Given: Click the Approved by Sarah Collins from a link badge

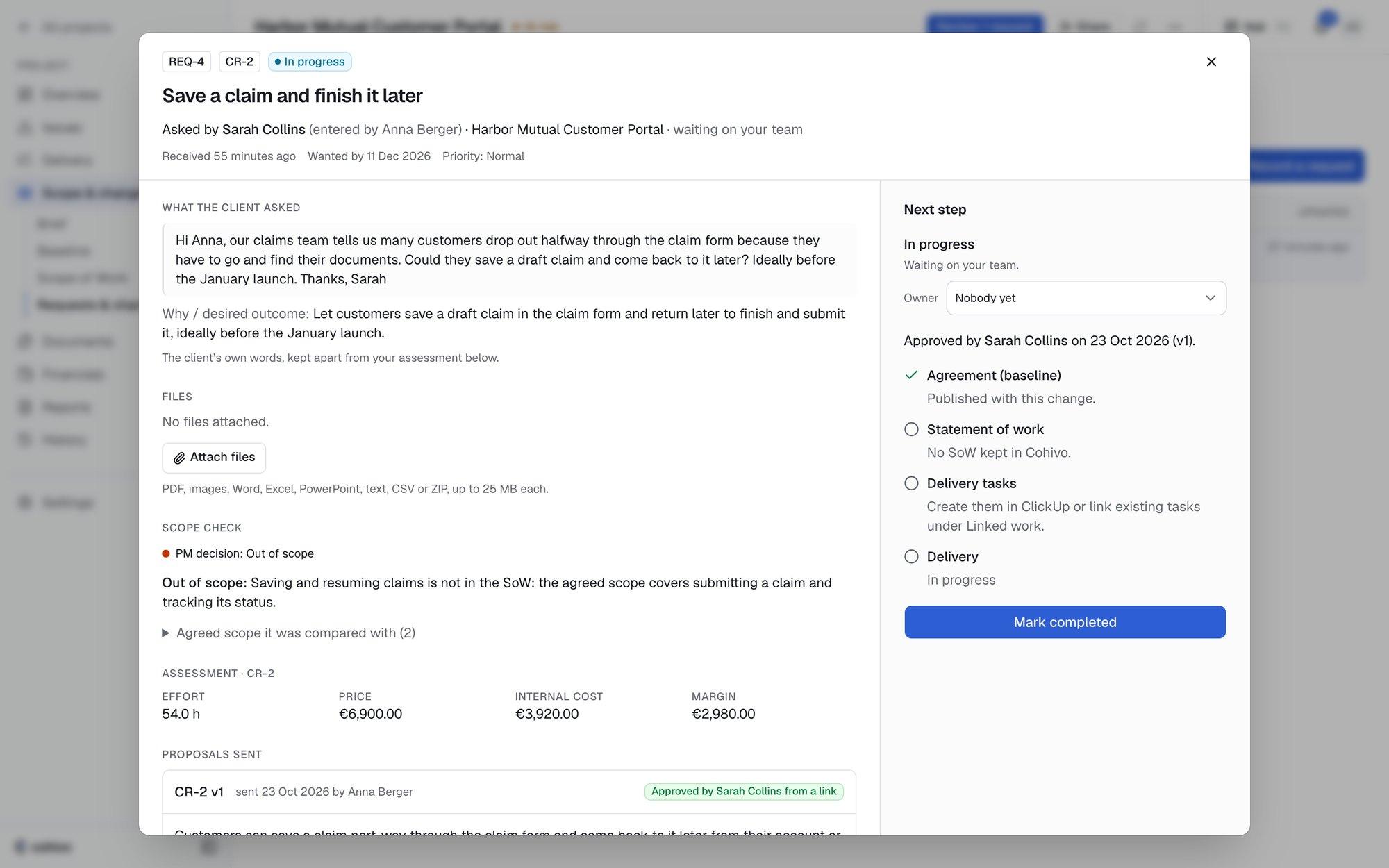Looking at the screenshot, I should [744, 792].
